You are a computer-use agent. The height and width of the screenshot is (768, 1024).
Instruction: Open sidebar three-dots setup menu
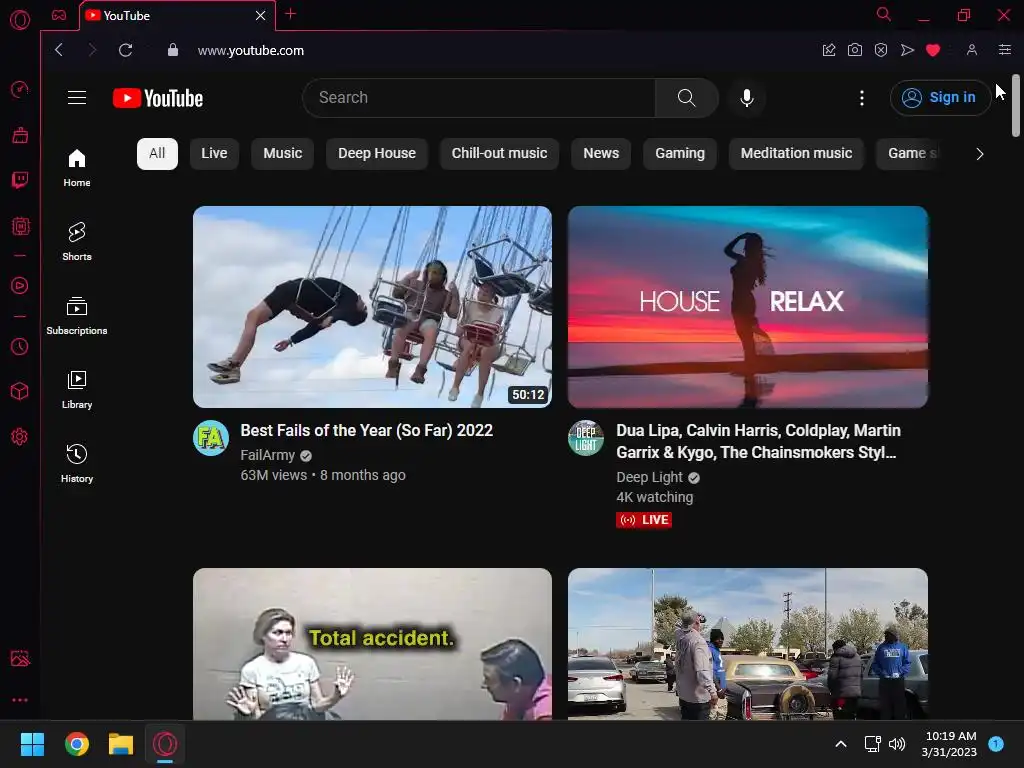[x=20, y=700]
